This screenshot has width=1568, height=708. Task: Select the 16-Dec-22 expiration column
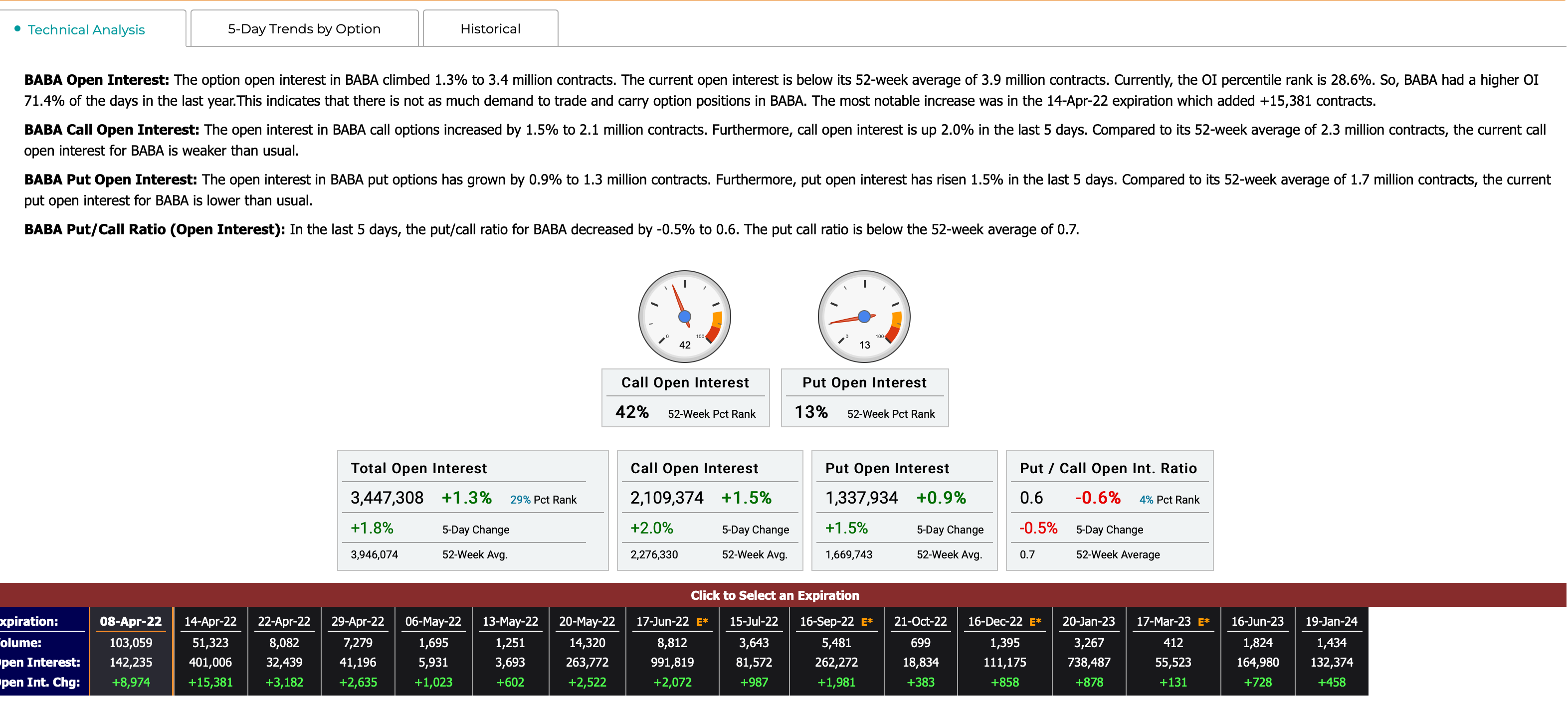(1009, 624)
